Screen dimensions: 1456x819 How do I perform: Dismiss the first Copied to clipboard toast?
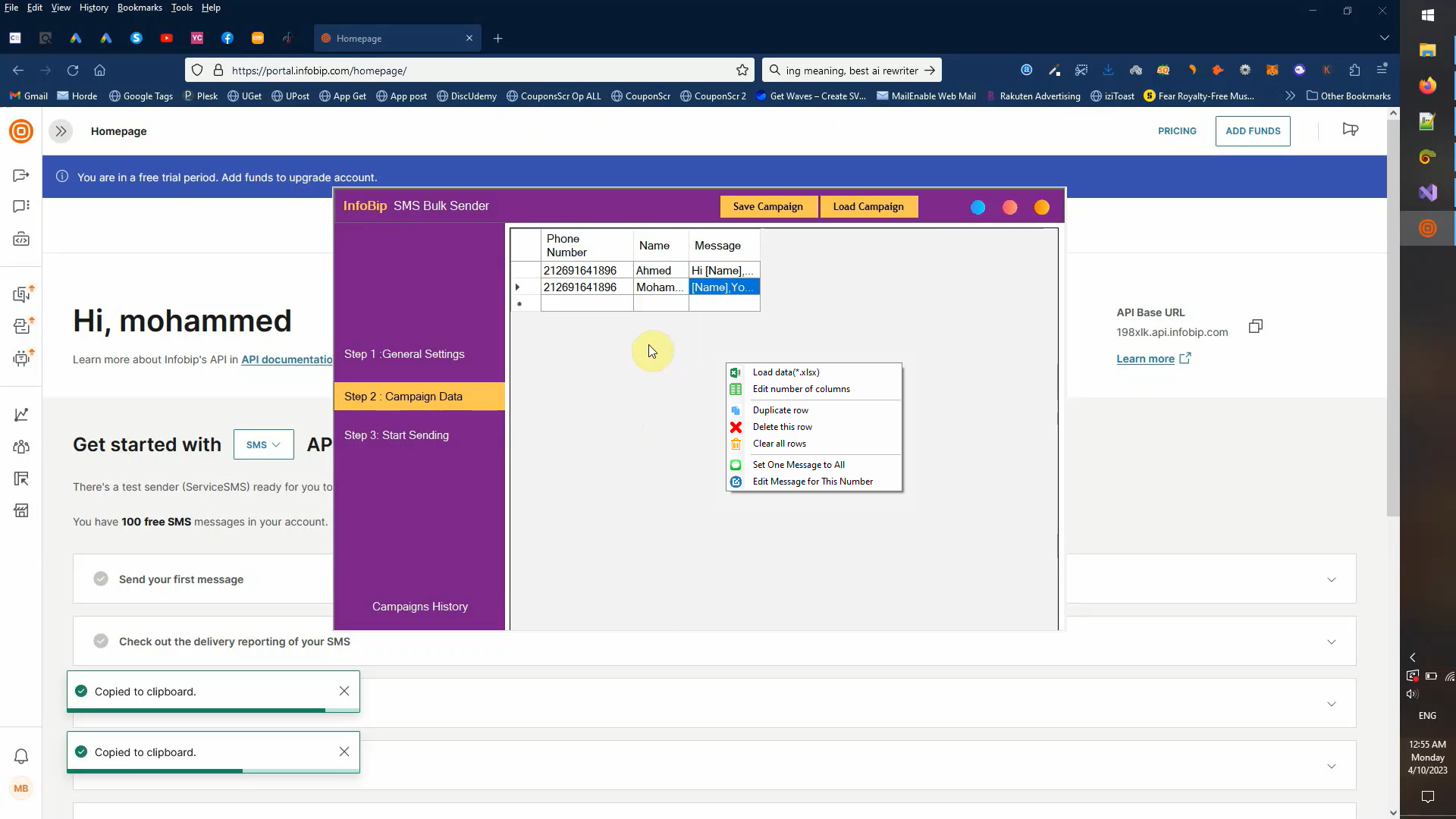coord(344,691)
